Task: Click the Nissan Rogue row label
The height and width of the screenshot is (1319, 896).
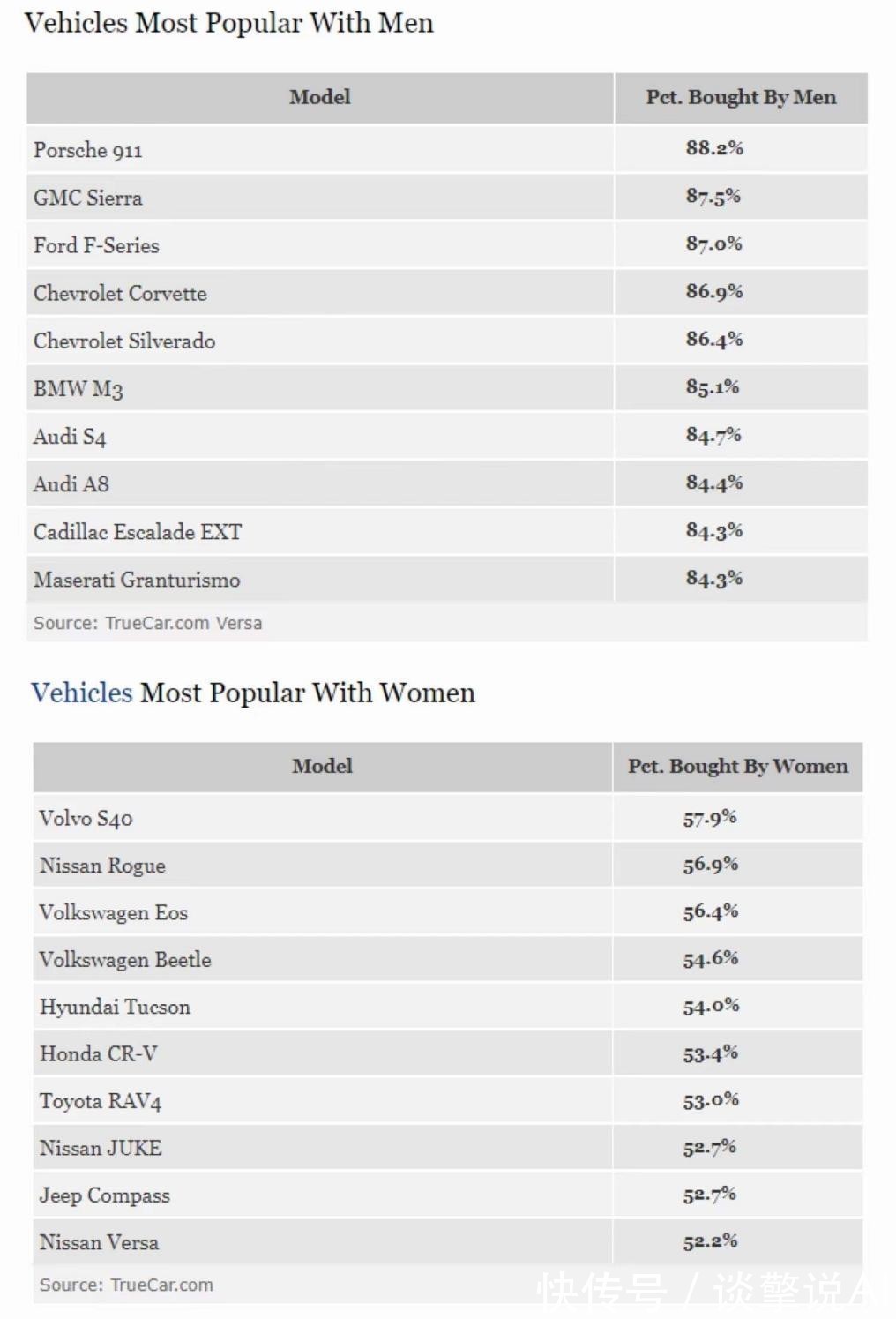Action: 102,866
